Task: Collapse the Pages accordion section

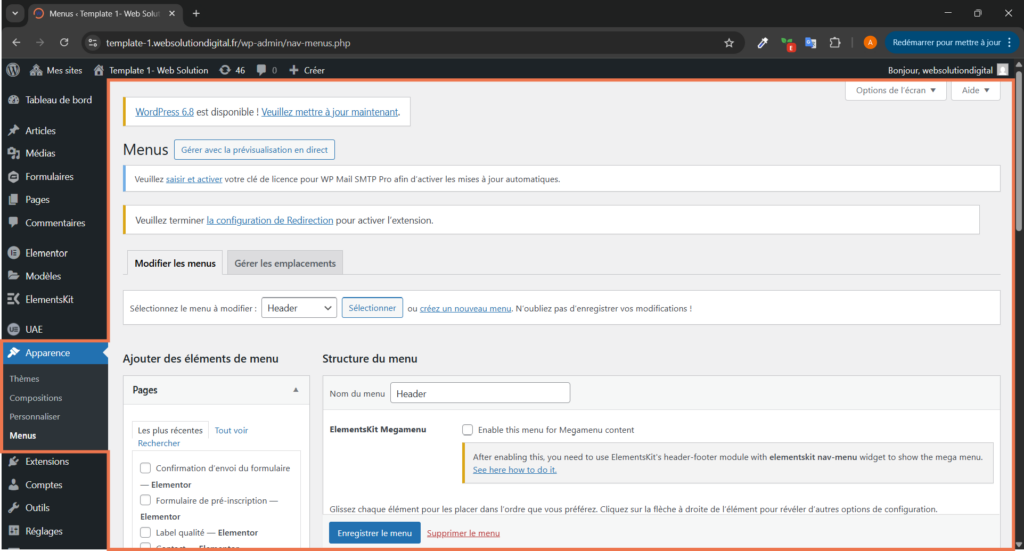Action: [x=295, y=390]
